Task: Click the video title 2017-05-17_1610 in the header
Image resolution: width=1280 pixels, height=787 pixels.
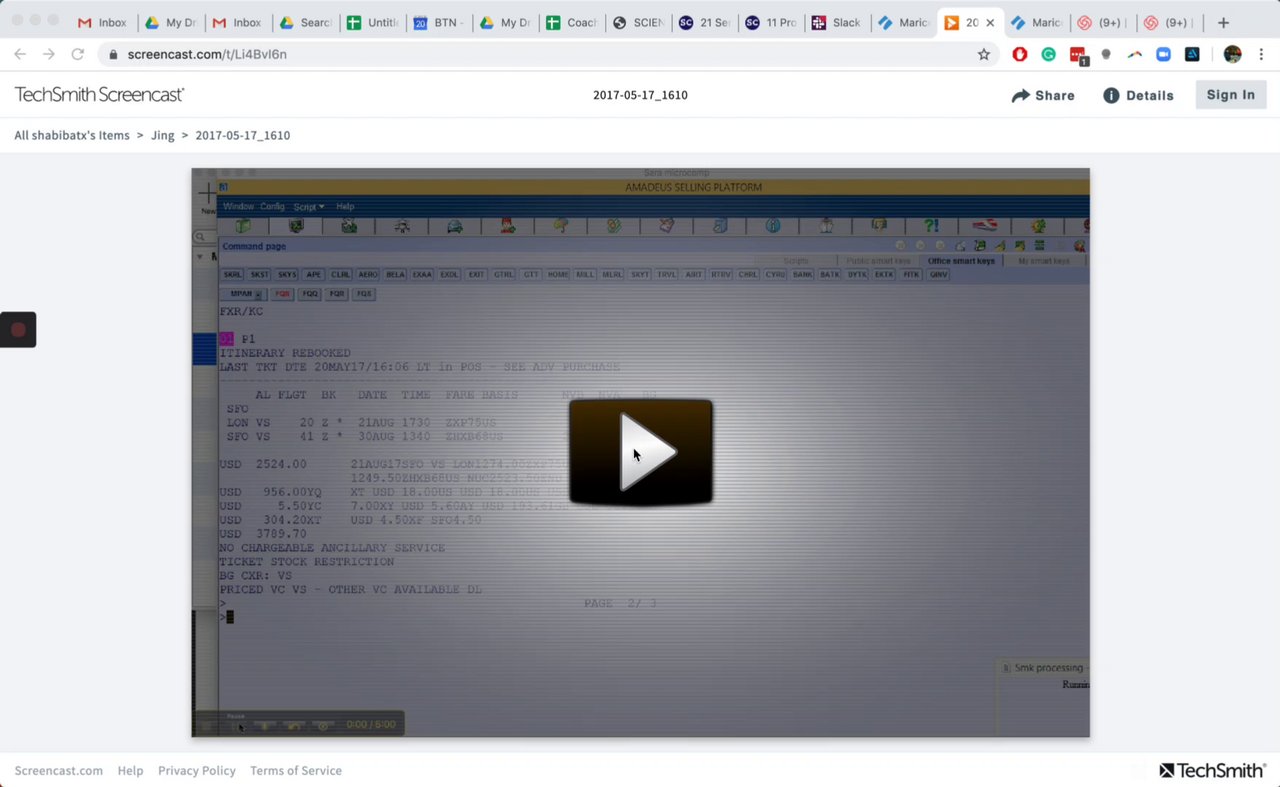Action: click(640, 95)
